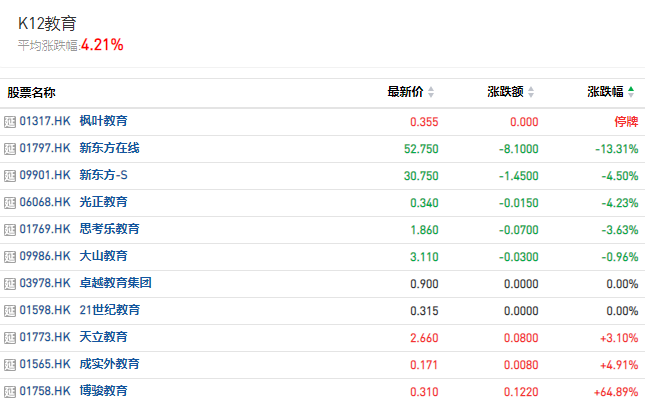The height and width of the screenshot is (402, 645).
Task: Sort table by 最新价 column arrows
Action: [x=431, y=92]
